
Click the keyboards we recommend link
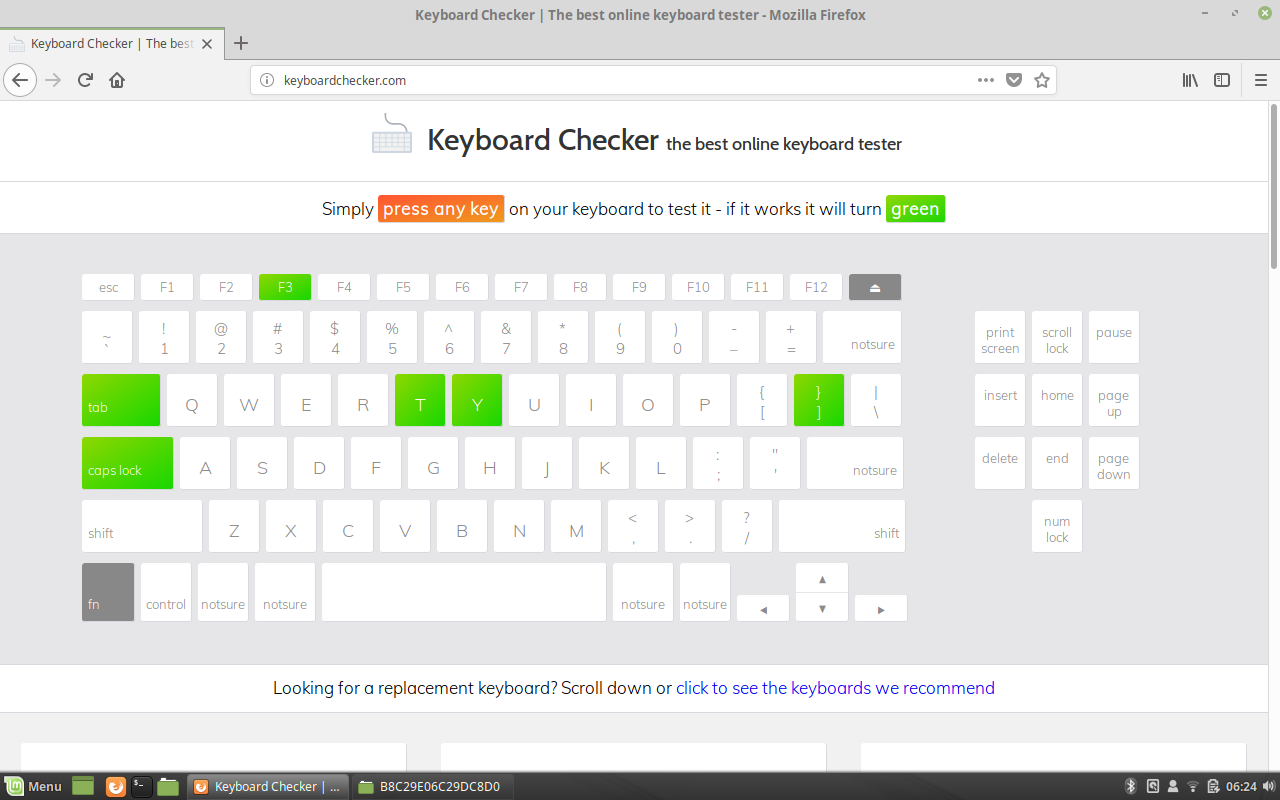[835, 688]
